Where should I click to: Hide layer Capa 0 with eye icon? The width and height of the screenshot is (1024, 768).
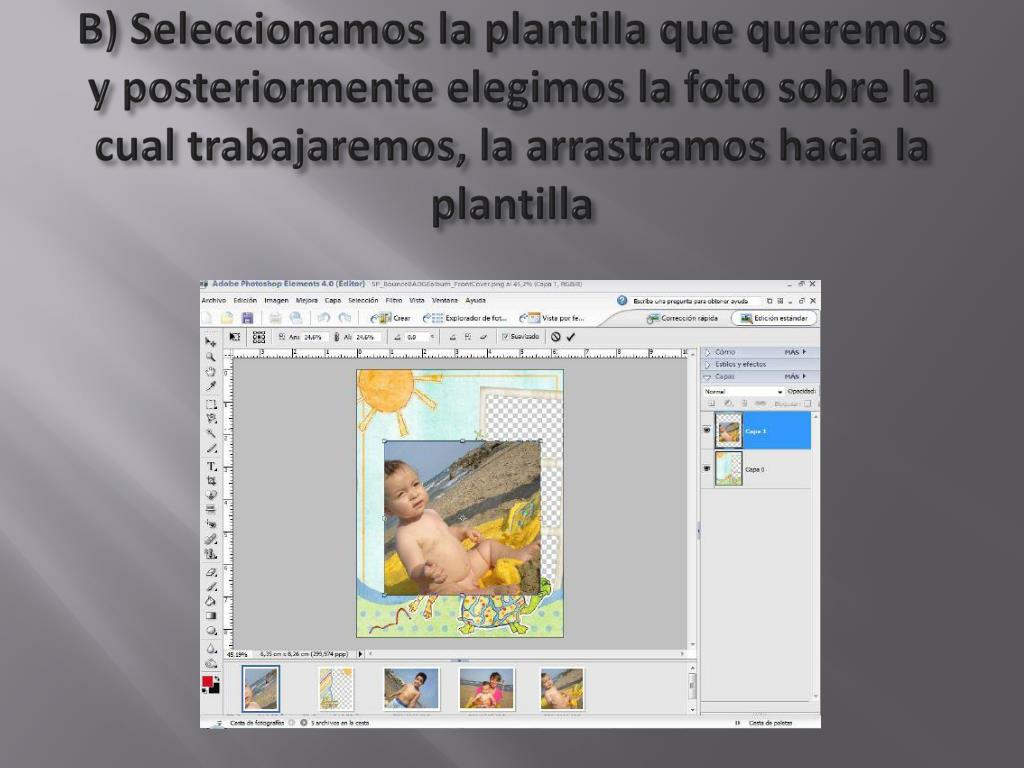coord(707,468)
